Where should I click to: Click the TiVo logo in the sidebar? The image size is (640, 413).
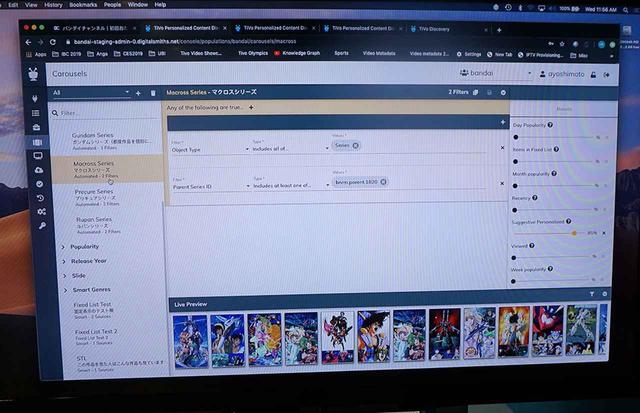point(33,74)
